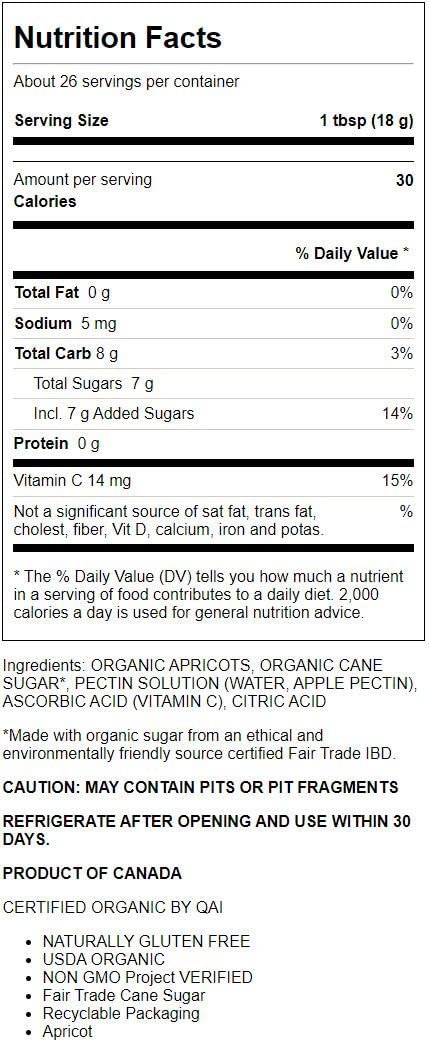The width and height of the screenshot is (429, 1047).
Task: Click the pit fragments caution warning
Action: (200, 787)
